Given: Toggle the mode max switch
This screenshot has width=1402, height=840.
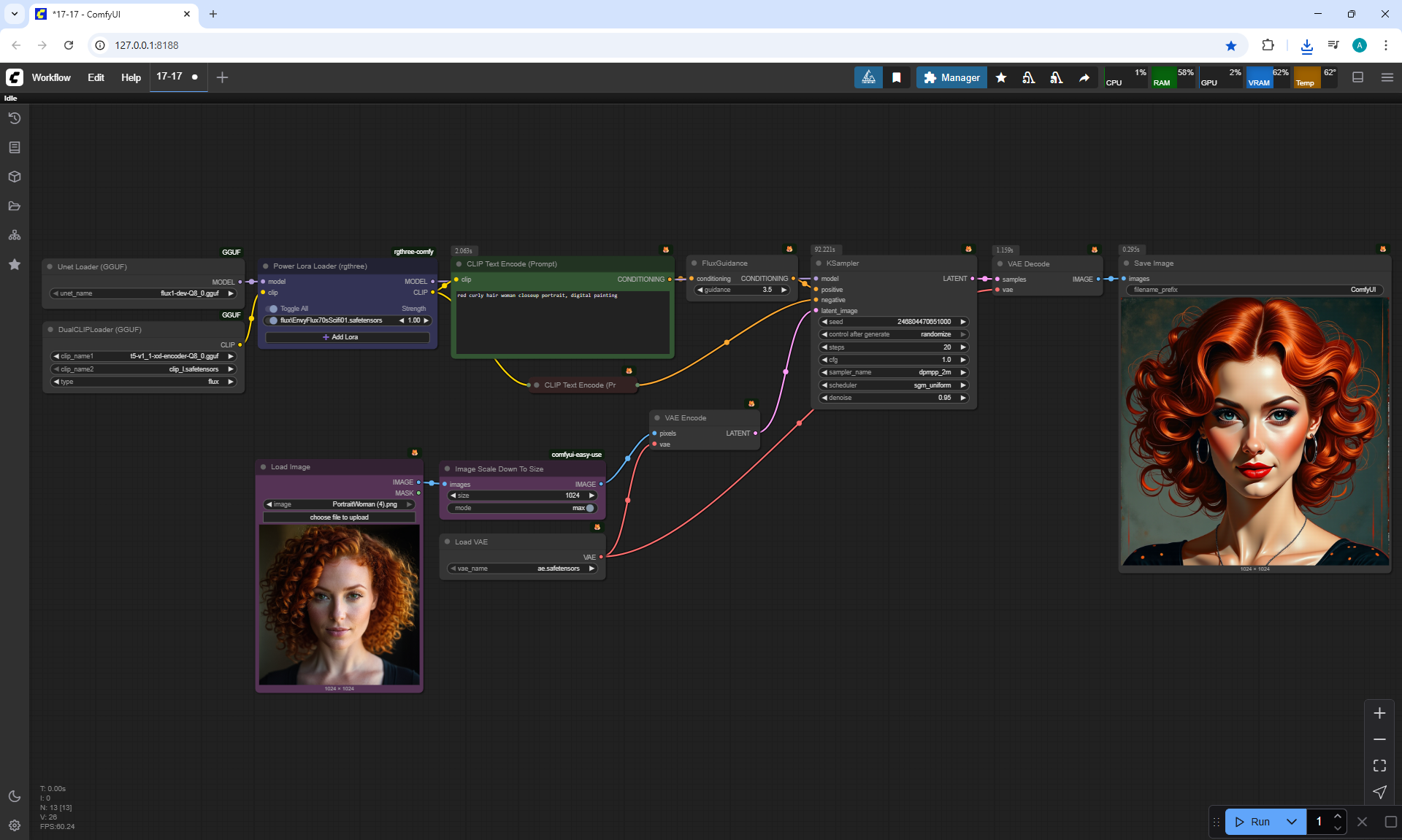Looking at the screenshot, I should point(589,508).
